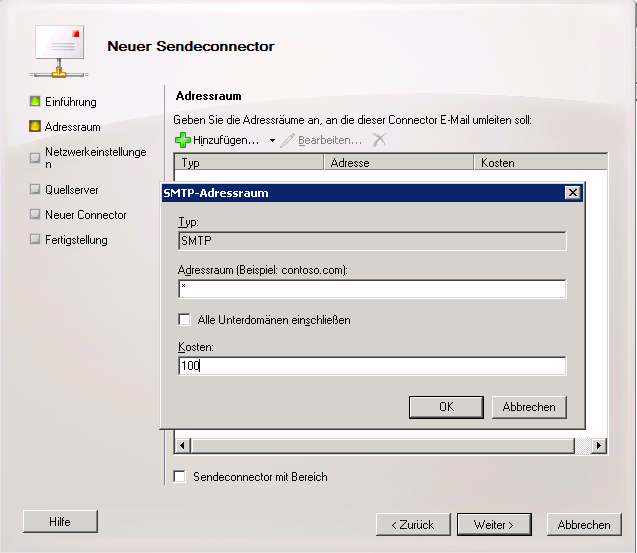The image size is (637, 553).
Task: Click the green plus Hinzufügen icon
Action: tap(182, 141)
